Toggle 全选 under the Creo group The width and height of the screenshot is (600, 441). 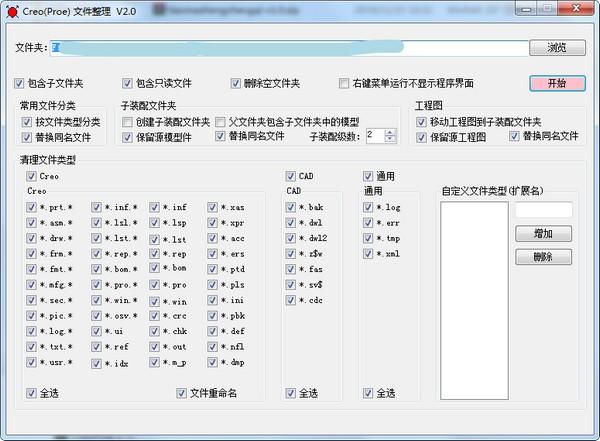[x=31, y=393]
